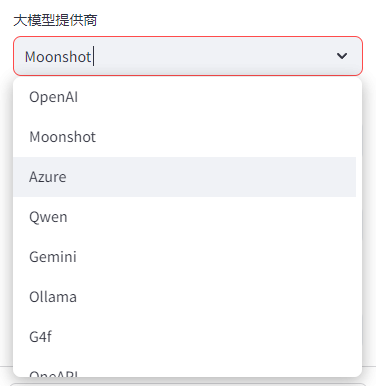The height and width of the screenshot is (386, 376).
Task: Switch the provider to Azure
Action: 184,177
